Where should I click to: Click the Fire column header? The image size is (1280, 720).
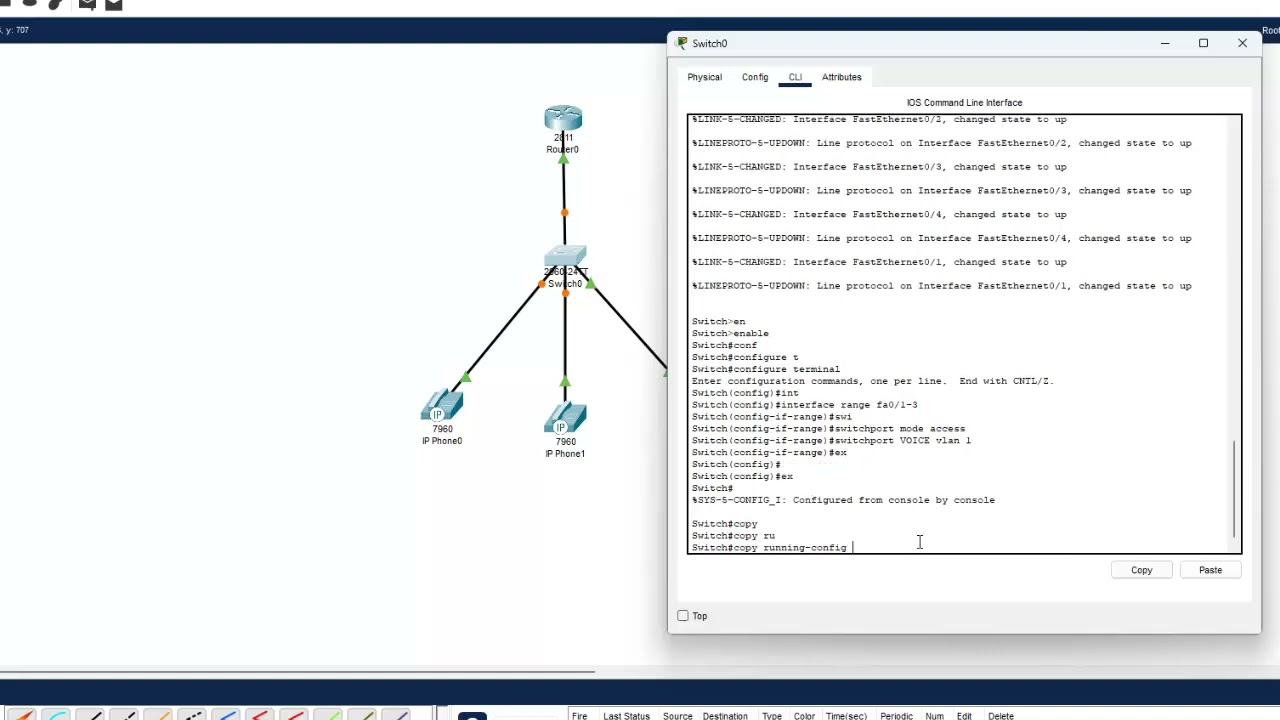[x=579, y=716]
